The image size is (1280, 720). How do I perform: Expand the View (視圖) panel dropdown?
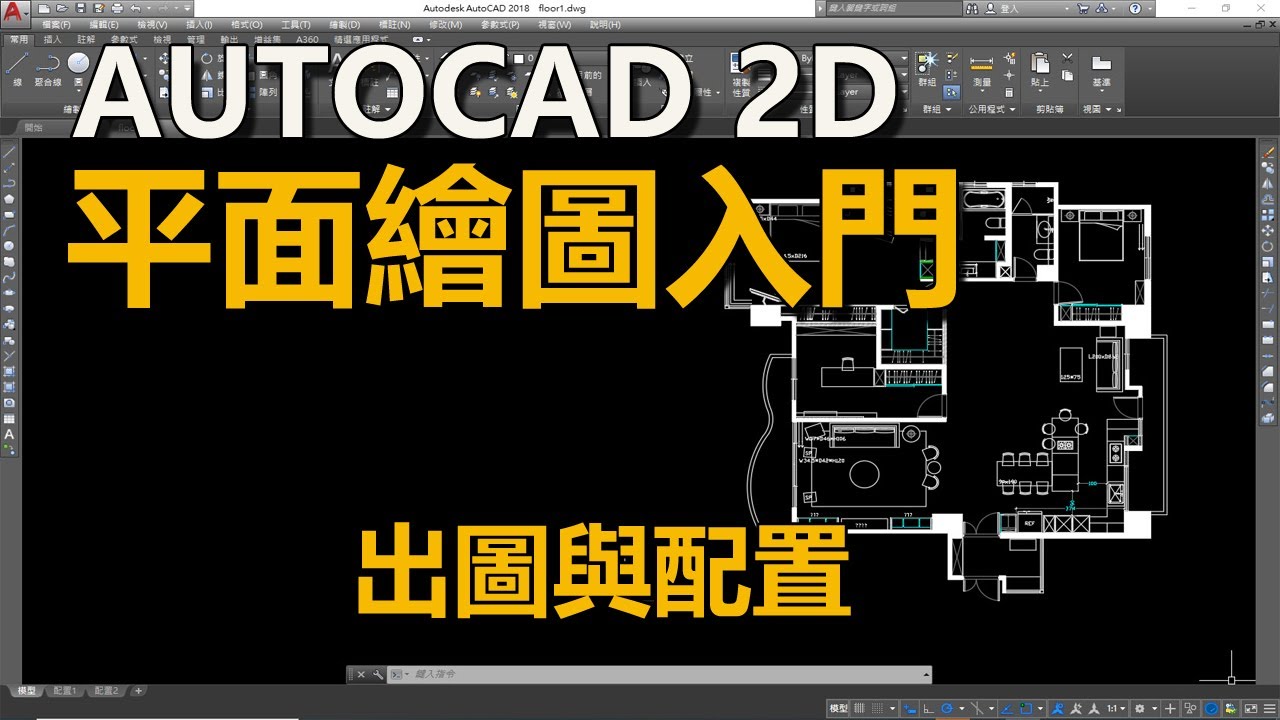pos(1108,109)
